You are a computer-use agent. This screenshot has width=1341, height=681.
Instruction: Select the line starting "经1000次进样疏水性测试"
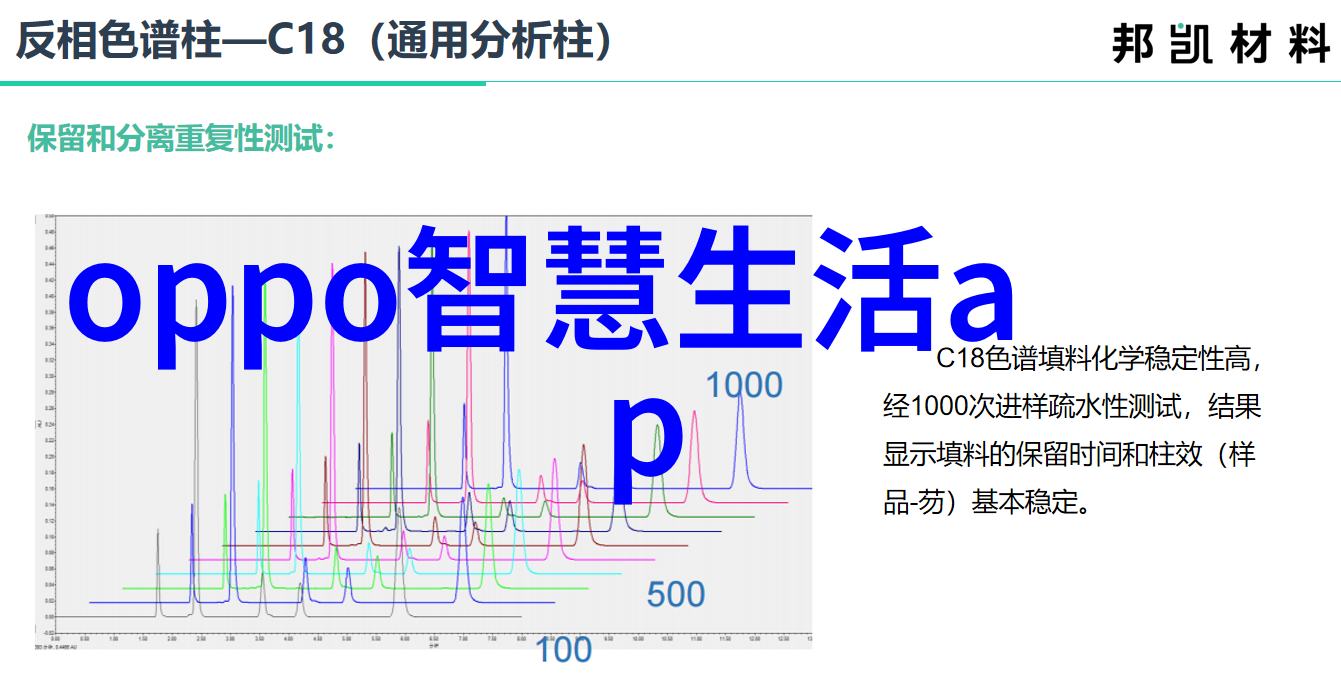tap(1072, 407)
